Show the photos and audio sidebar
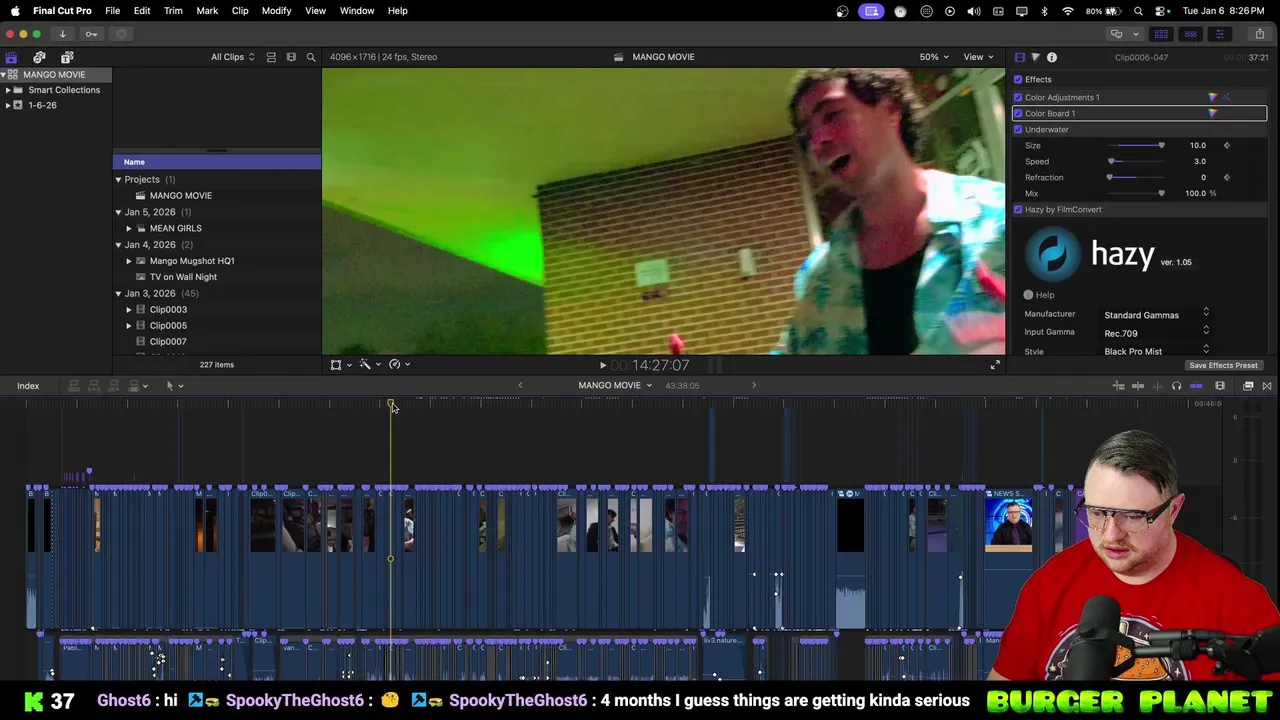Image resolution: width=1280 pixels, height=720 pixels. [39, 57]
